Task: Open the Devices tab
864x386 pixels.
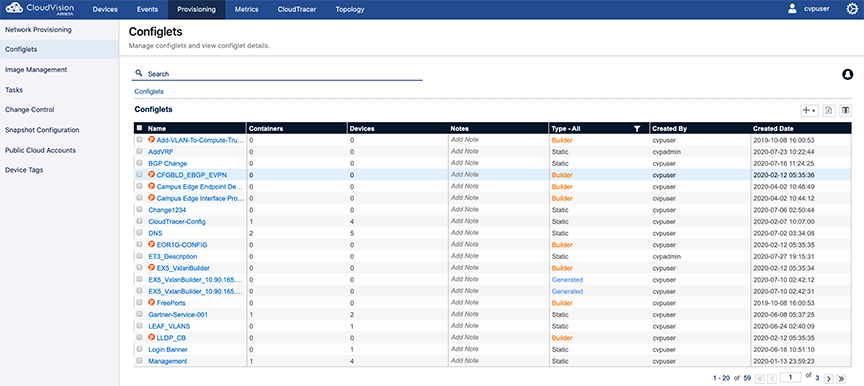Action: click(x=105, y=9)
